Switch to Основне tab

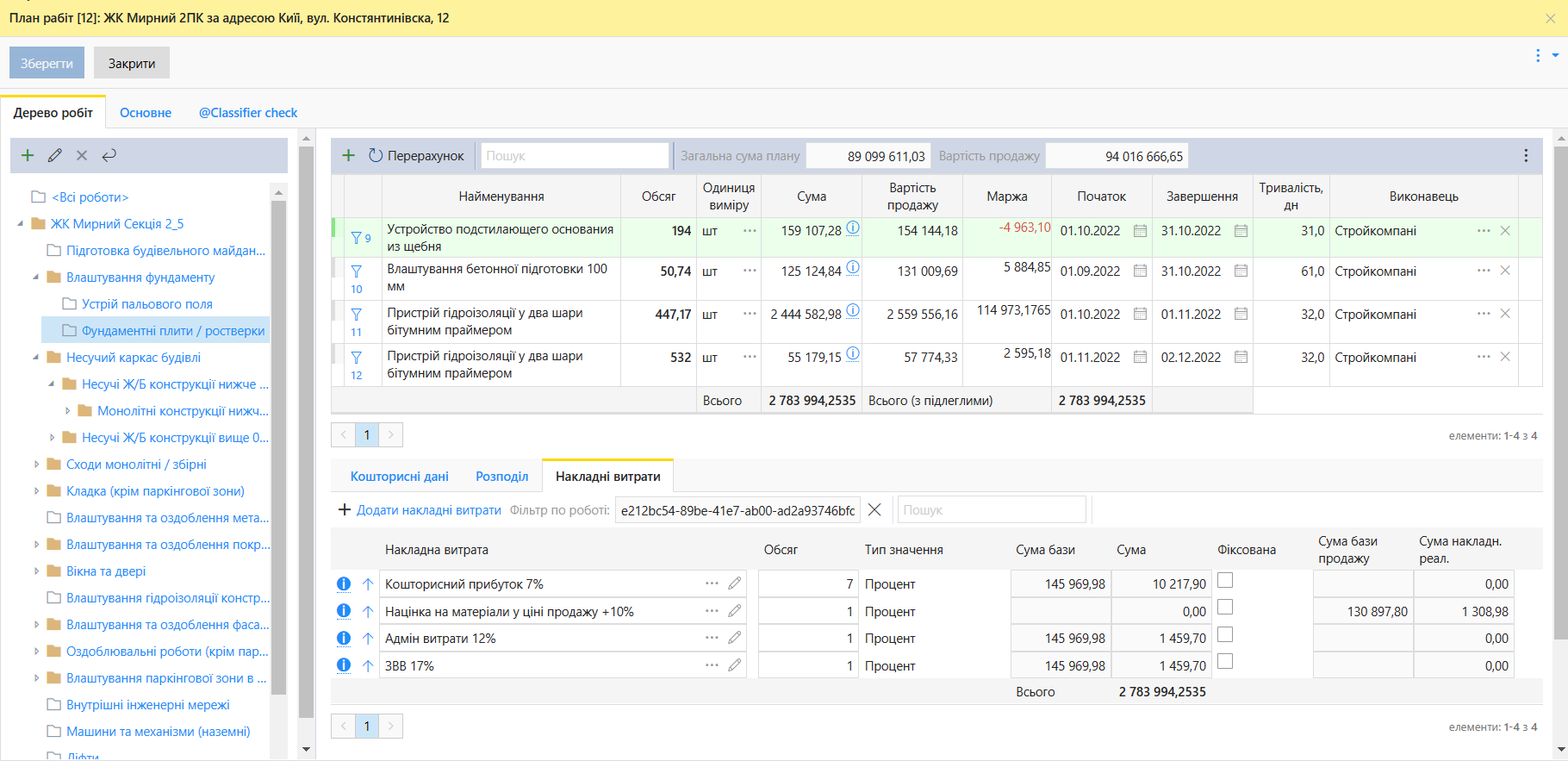click(146, 112)
